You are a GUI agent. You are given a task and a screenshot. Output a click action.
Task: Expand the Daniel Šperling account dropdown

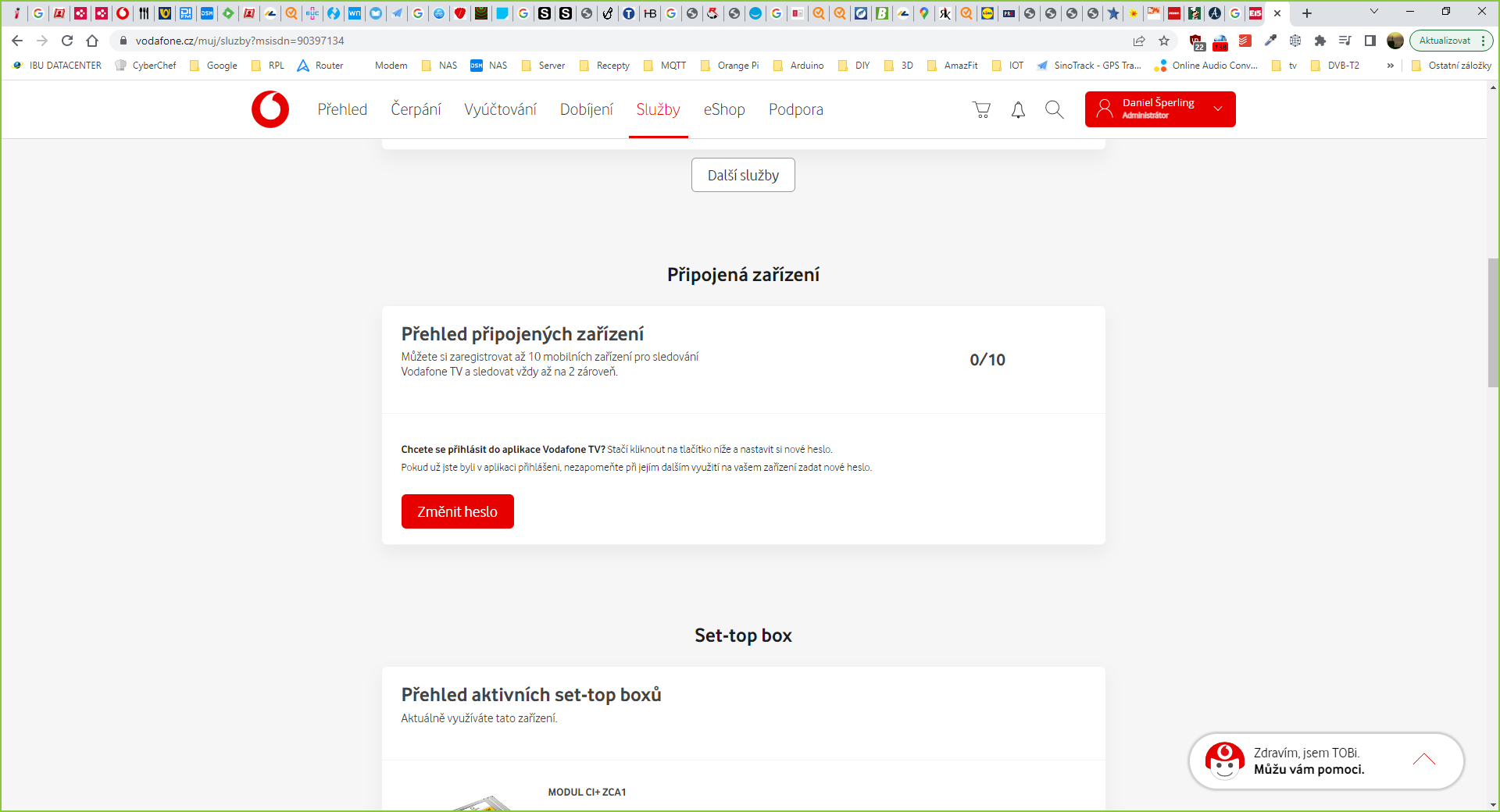(x=1218, y=109)
